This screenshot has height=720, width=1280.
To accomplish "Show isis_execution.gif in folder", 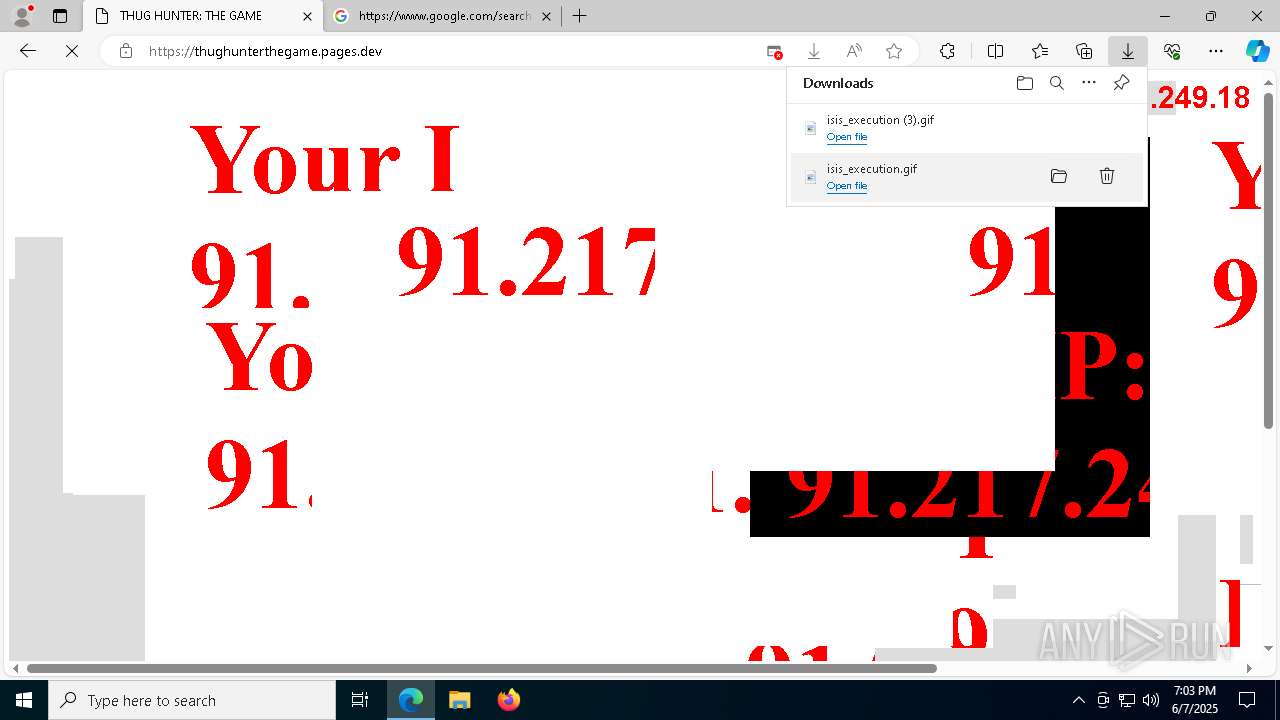I will click(1059, 176).
